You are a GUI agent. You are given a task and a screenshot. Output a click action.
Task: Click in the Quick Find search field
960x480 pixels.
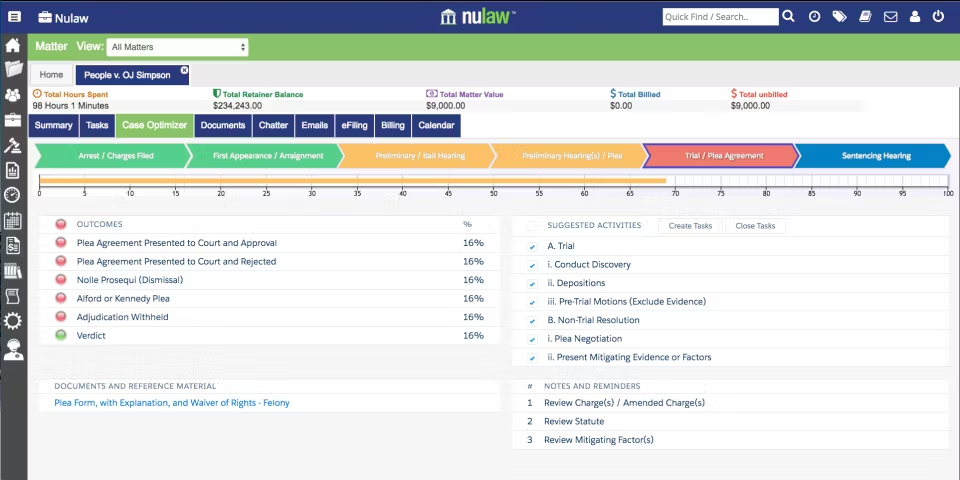pyautogui.click(x=721, y=17)
